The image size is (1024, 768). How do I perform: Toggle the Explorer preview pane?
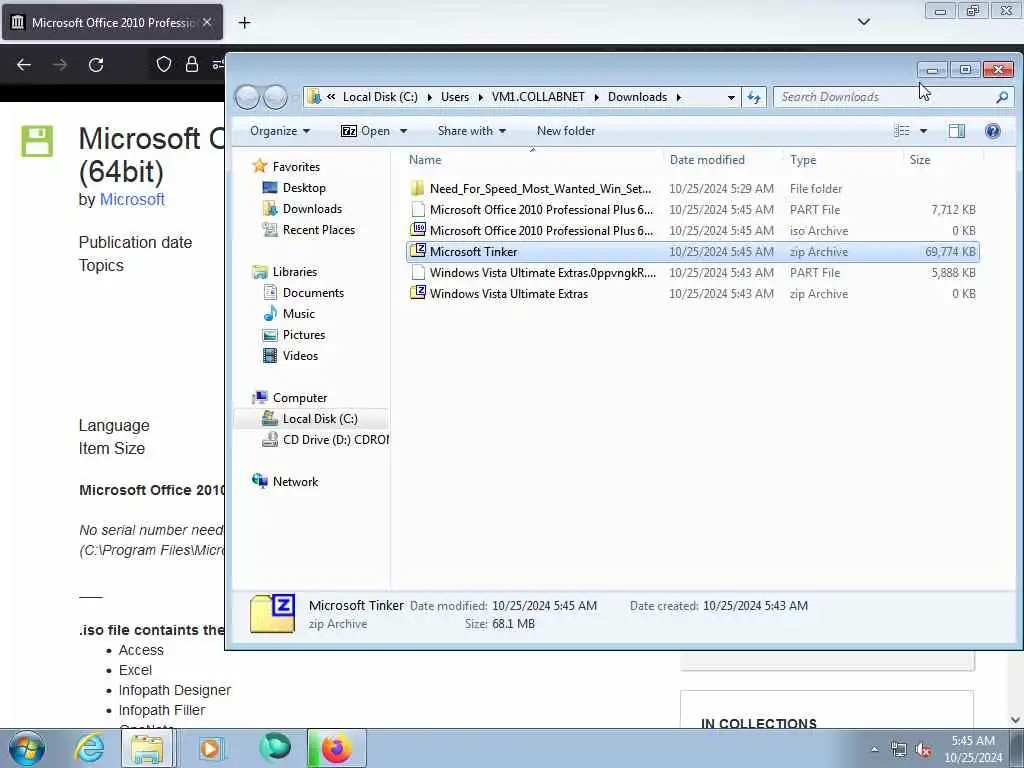(957, 131)
